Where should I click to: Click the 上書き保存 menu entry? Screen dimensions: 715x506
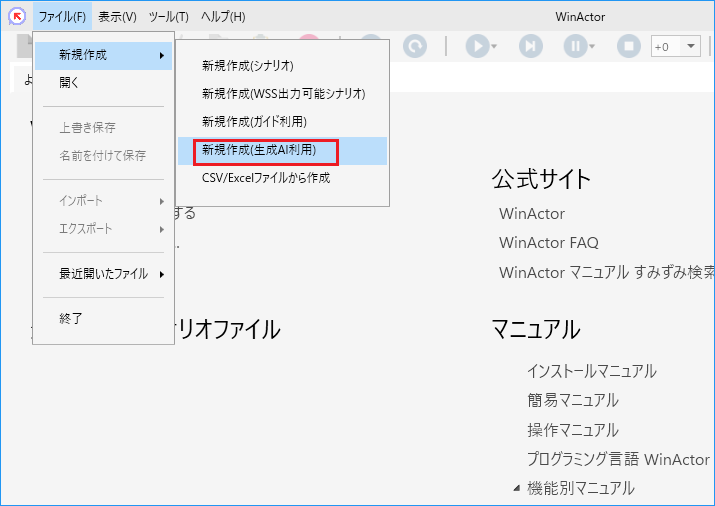click(104, 128)
